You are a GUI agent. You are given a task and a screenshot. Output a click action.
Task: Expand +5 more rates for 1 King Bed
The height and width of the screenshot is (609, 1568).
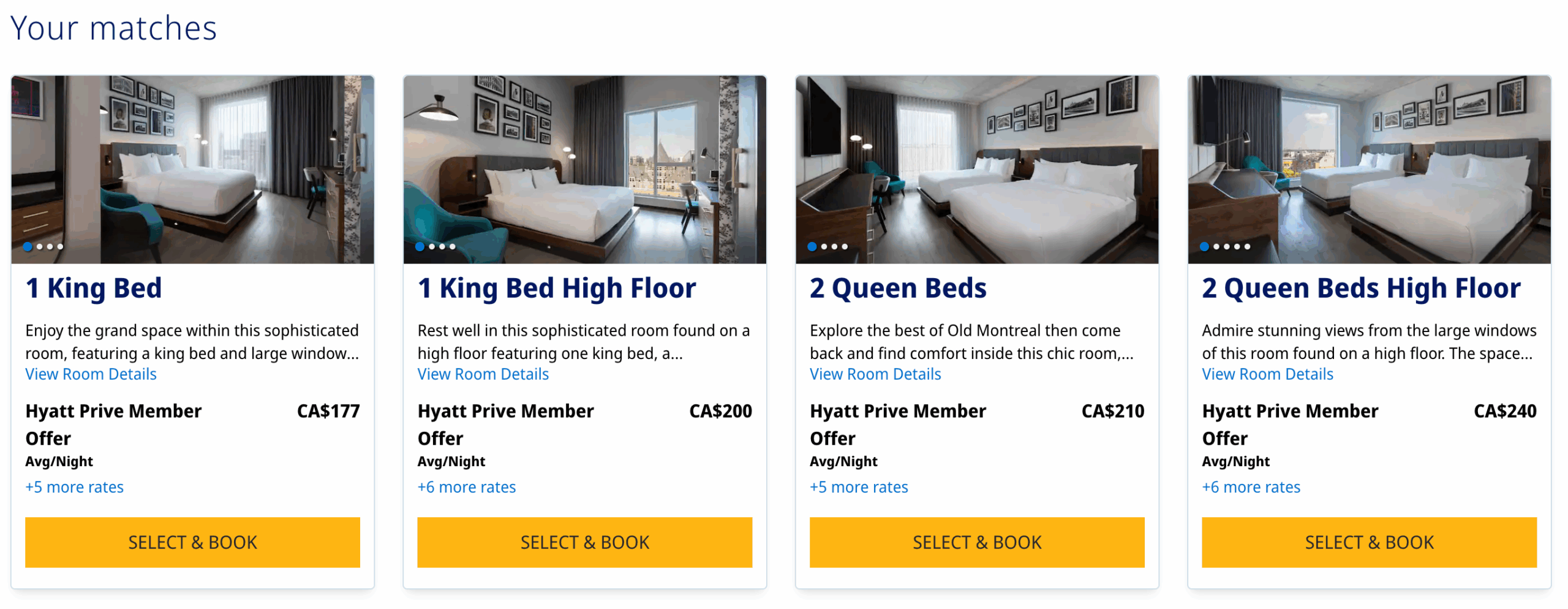pyautogui.click(x=74, y=487)
